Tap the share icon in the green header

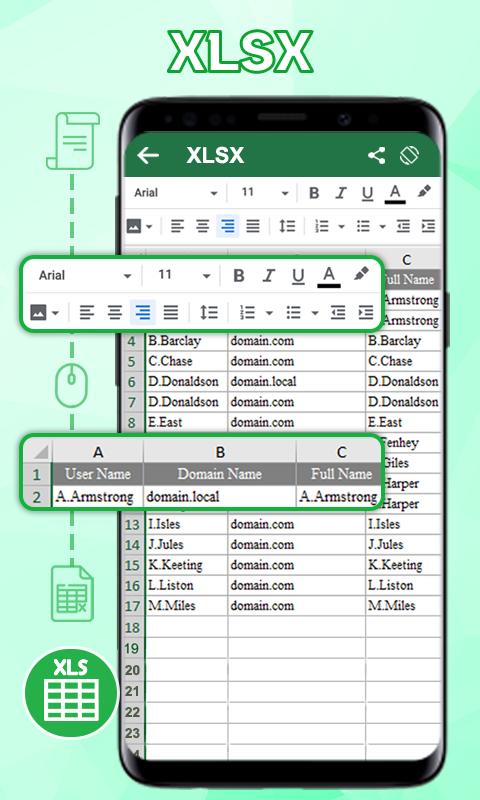pos(377,156)
